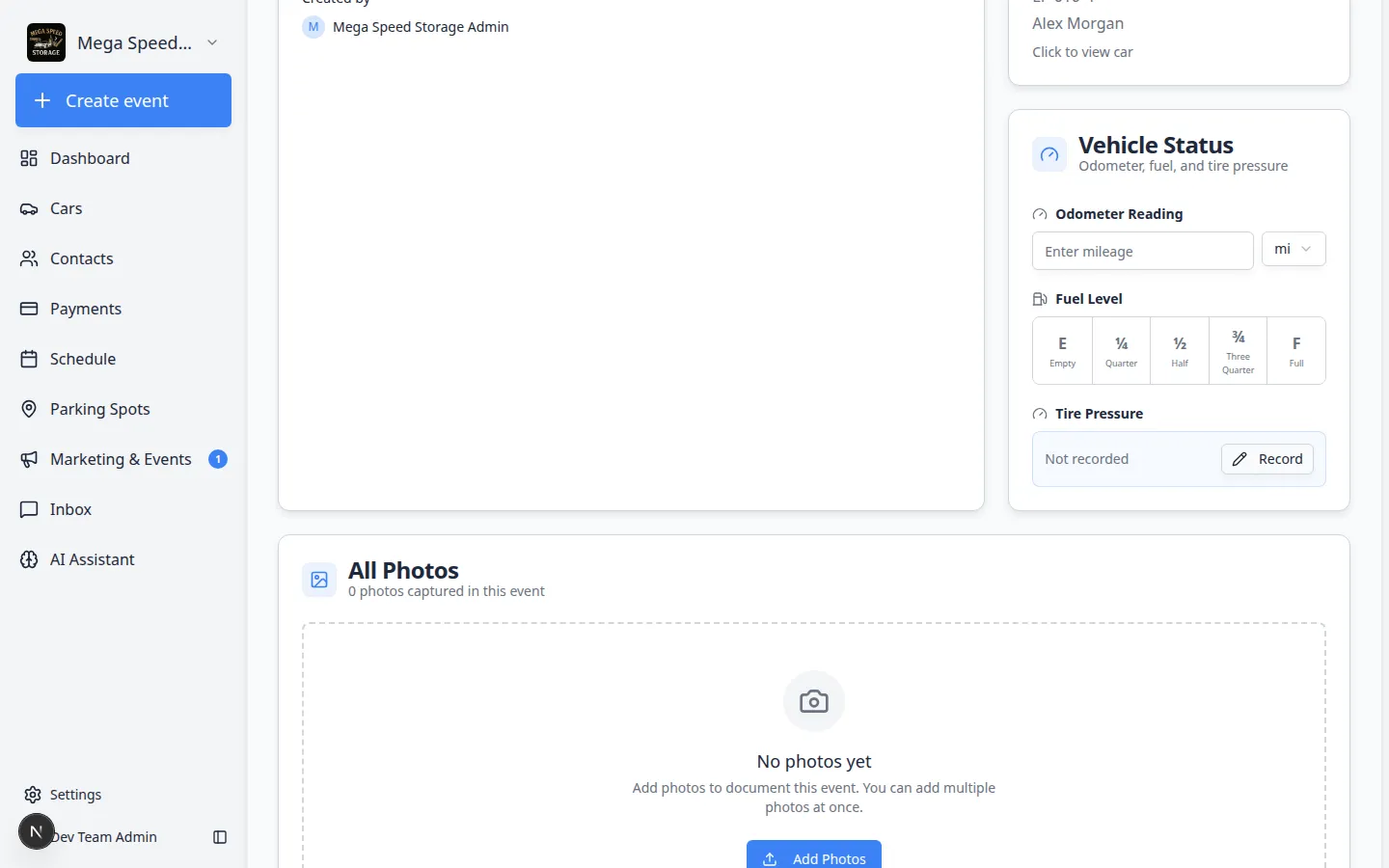Go to Cars section
The image size is (1389, 868).
click(x=123, y=208)
